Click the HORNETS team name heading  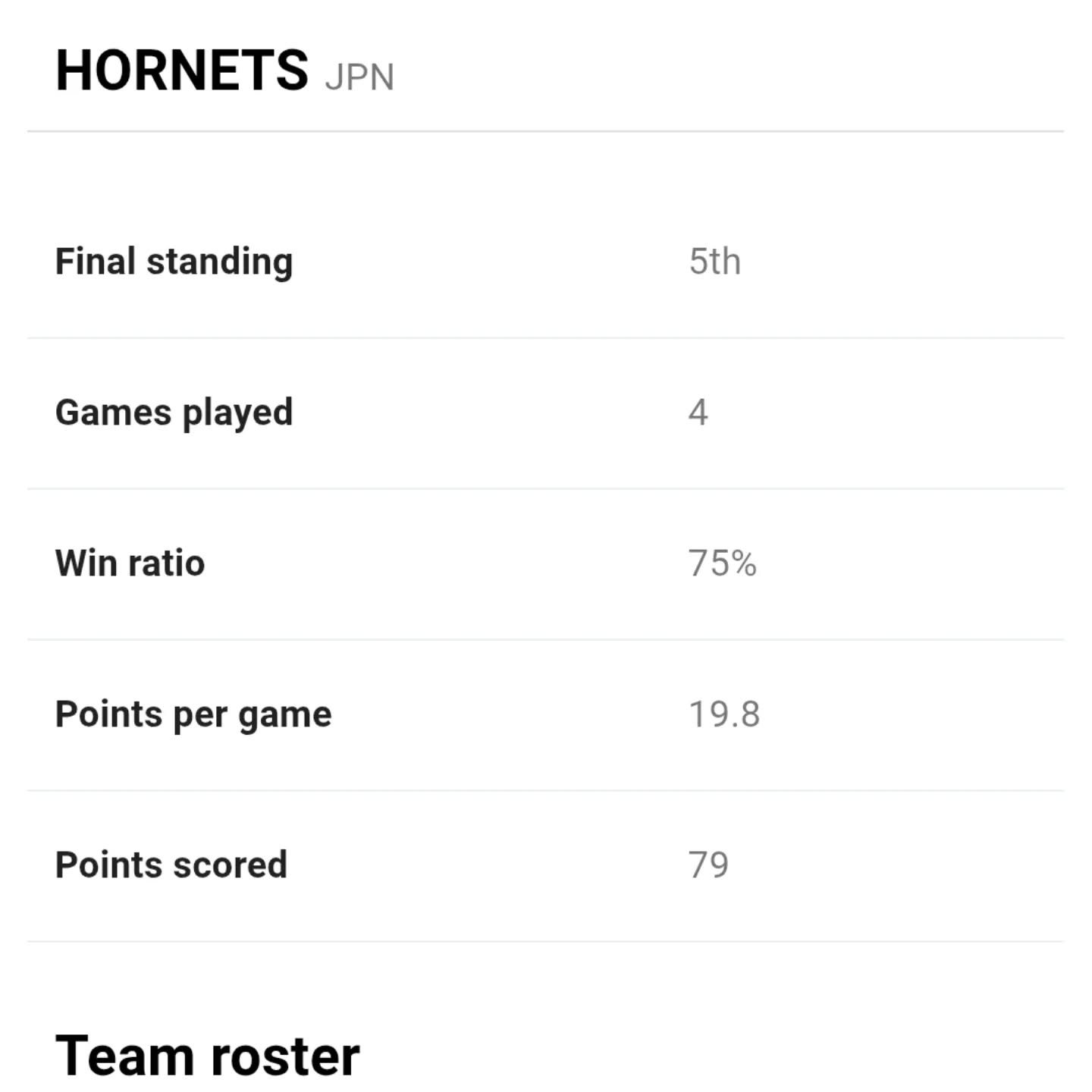[182, 71]
